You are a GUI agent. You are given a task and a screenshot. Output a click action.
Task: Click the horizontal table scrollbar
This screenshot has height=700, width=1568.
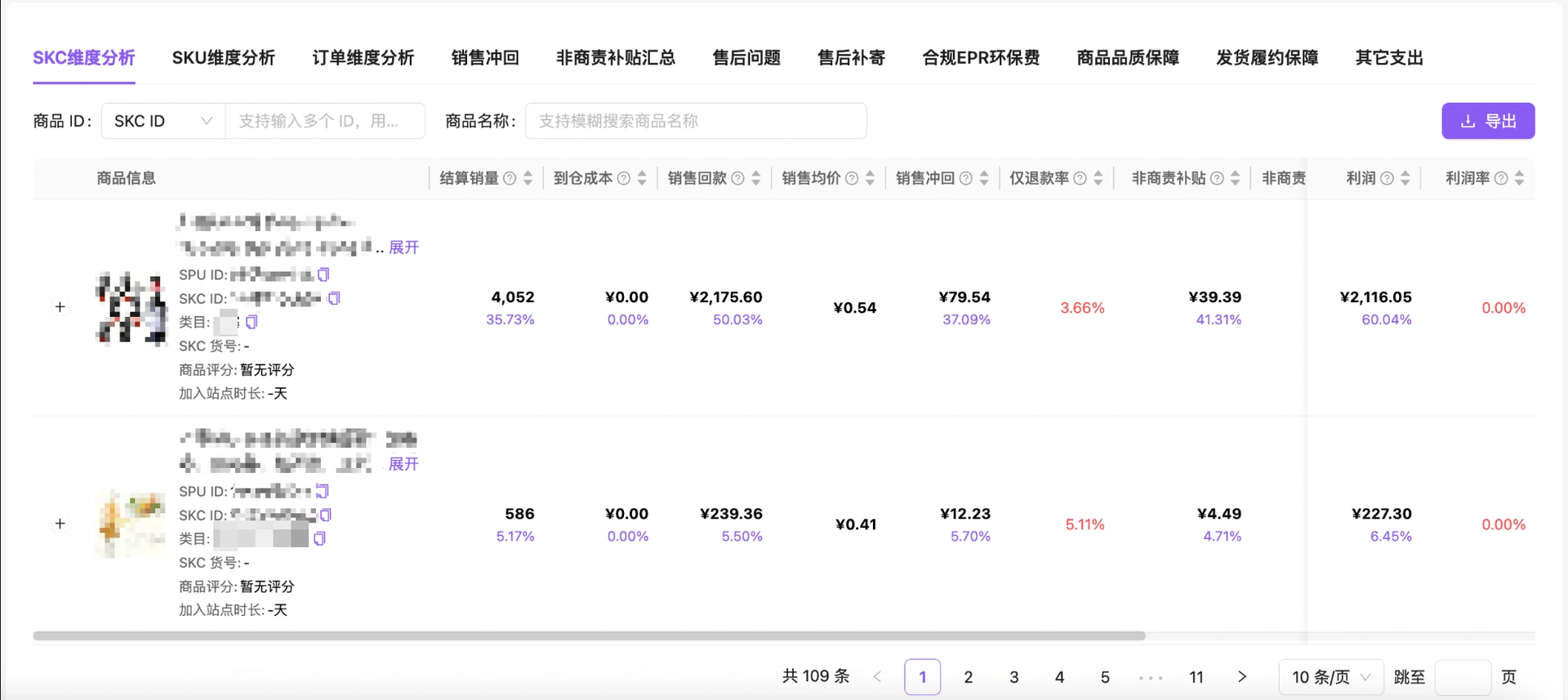click(x=589, y=635)
